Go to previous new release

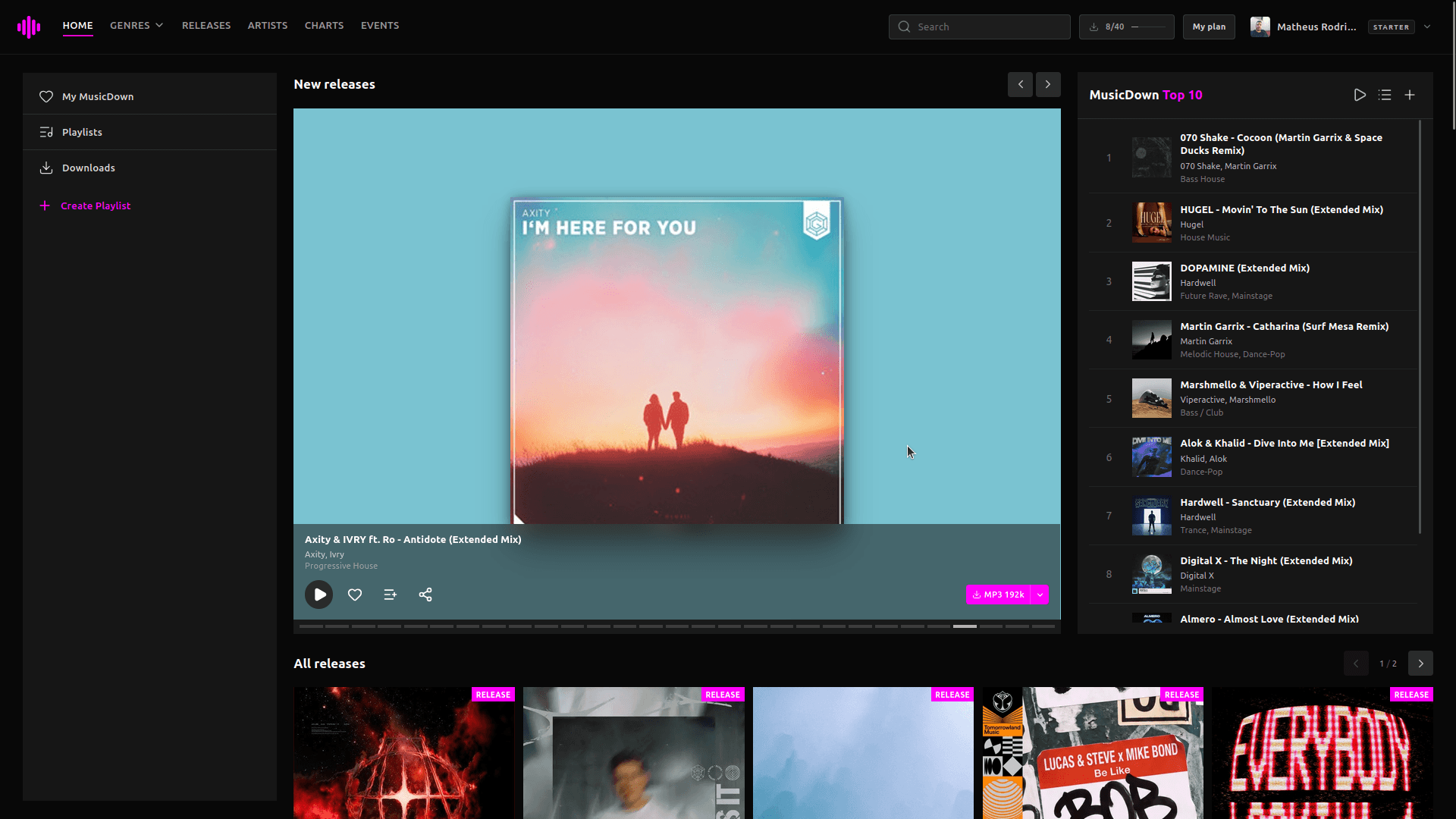[x=1021, y=84]
